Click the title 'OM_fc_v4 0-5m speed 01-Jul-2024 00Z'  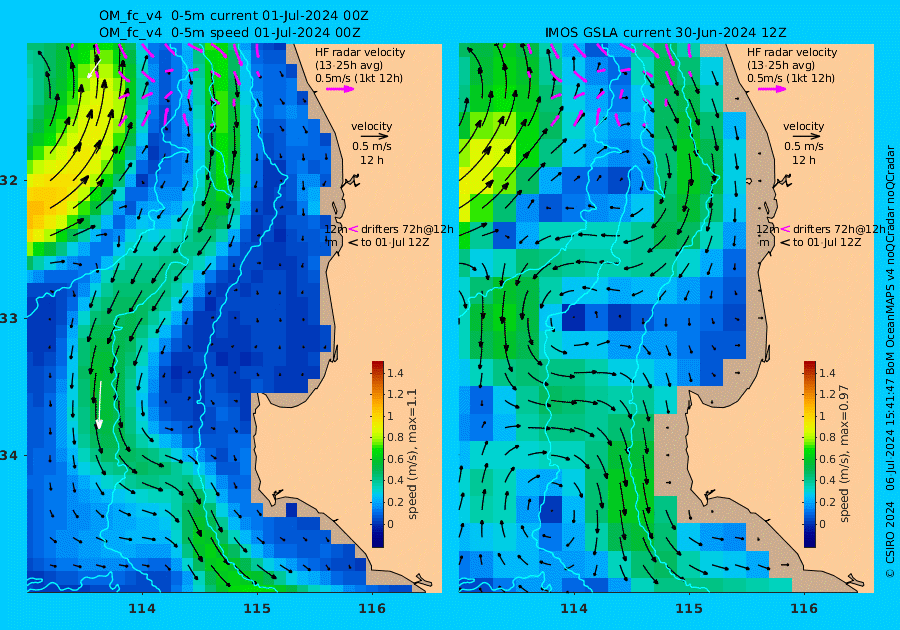coord(230,33)
